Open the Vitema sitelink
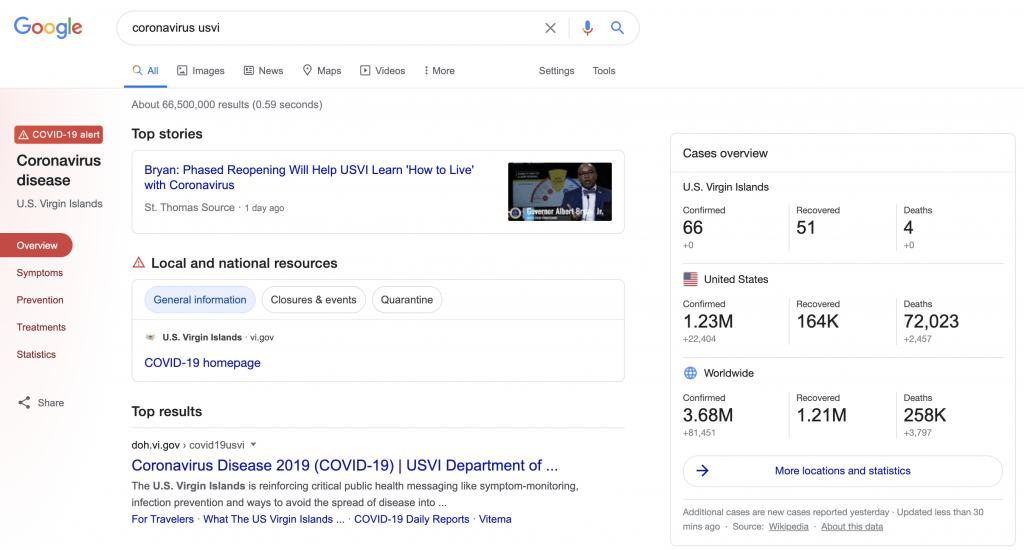Screen dimensions: 1024x550 [x=495, y=519]
